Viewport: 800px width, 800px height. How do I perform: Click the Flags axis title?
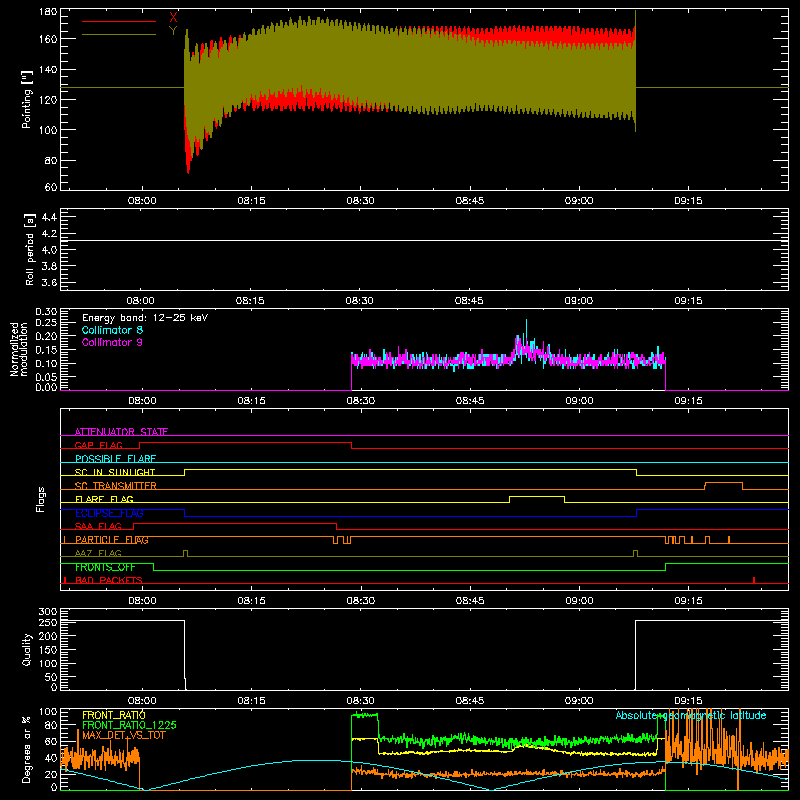tap(41, 499)
